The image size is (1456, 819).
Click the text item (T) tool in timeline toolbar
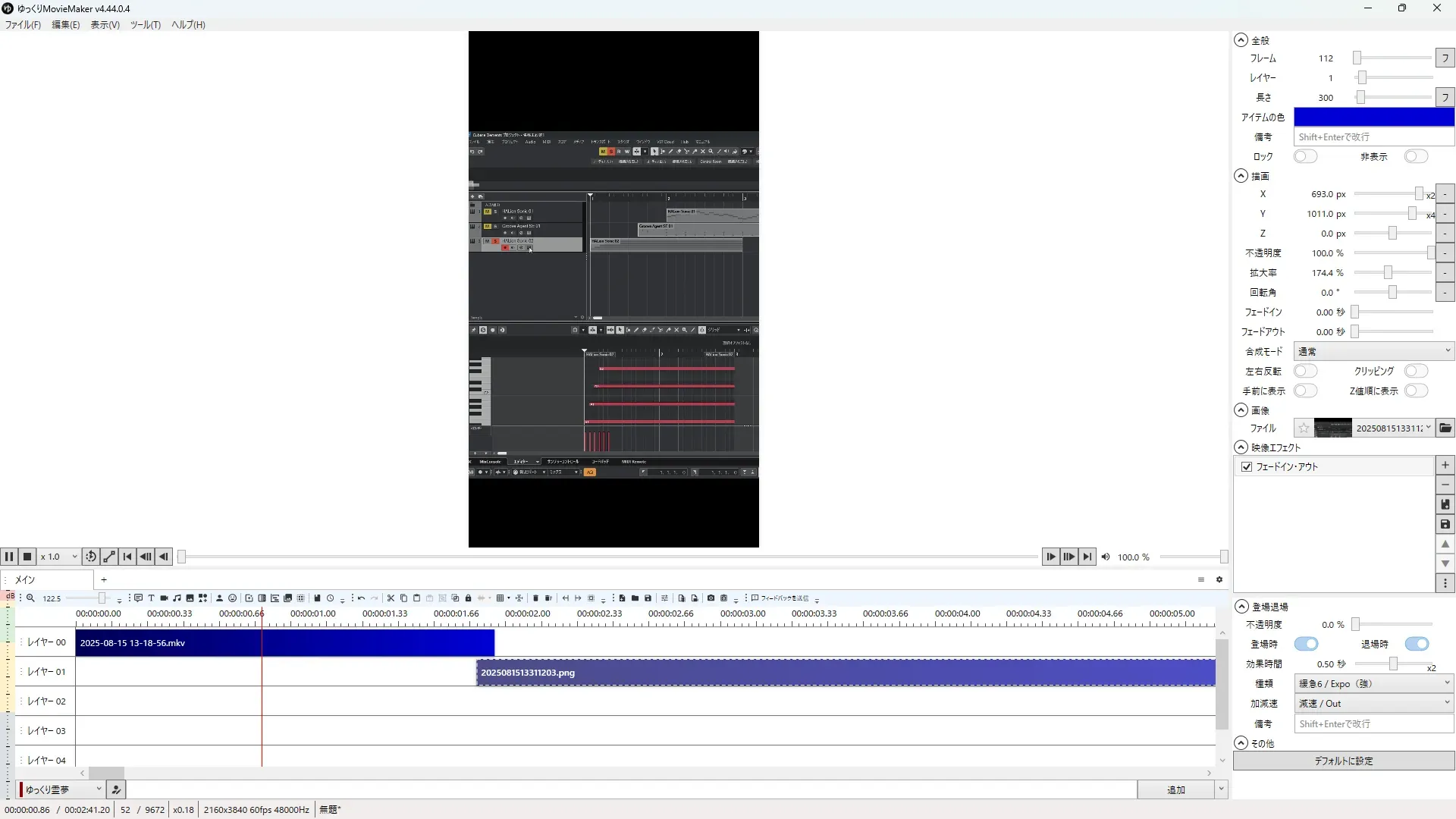click(x=151, y=598)
